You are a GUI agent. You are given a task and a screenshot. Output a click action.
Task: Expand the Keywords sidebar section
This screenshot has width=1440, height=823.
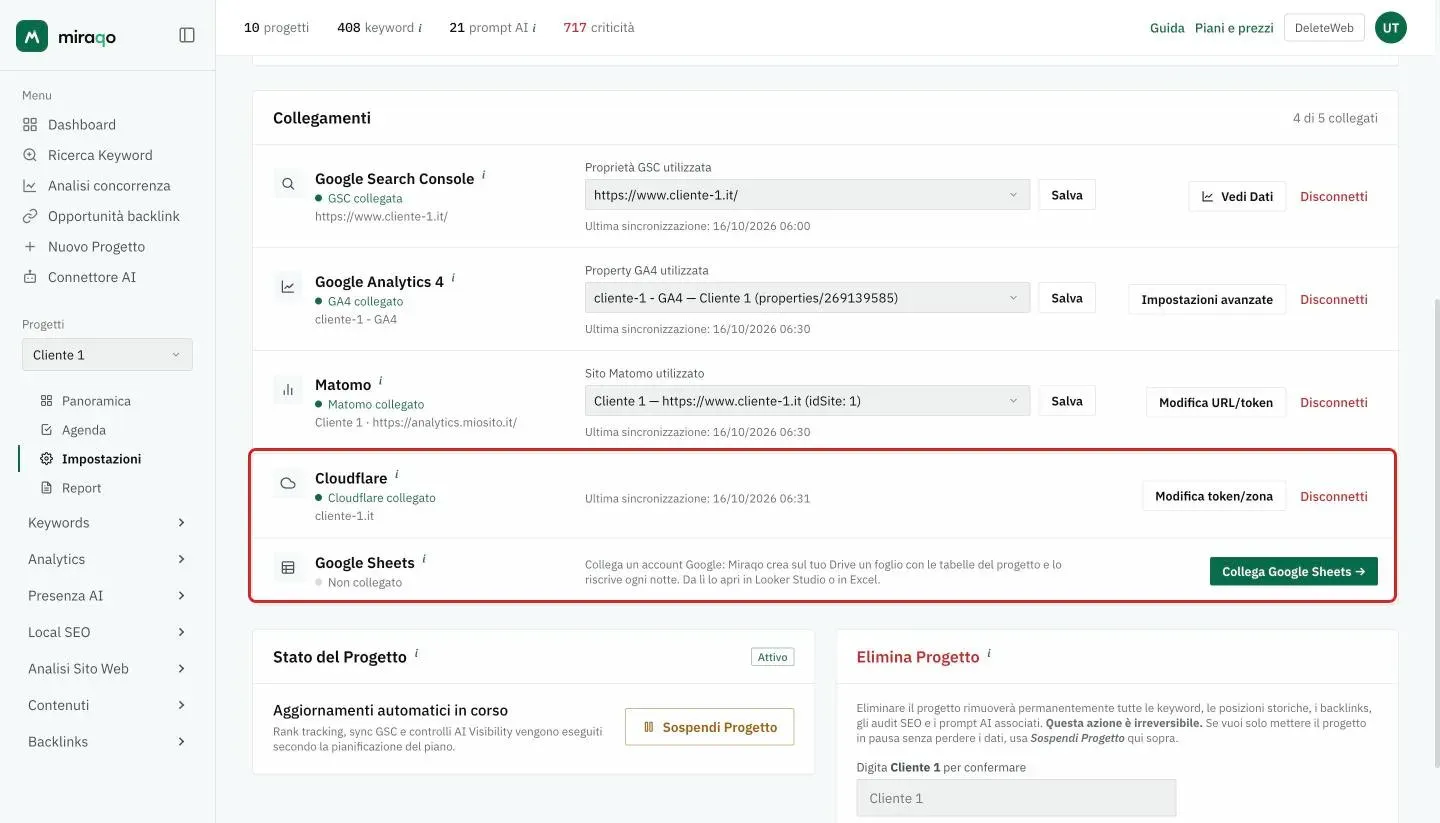107,523
